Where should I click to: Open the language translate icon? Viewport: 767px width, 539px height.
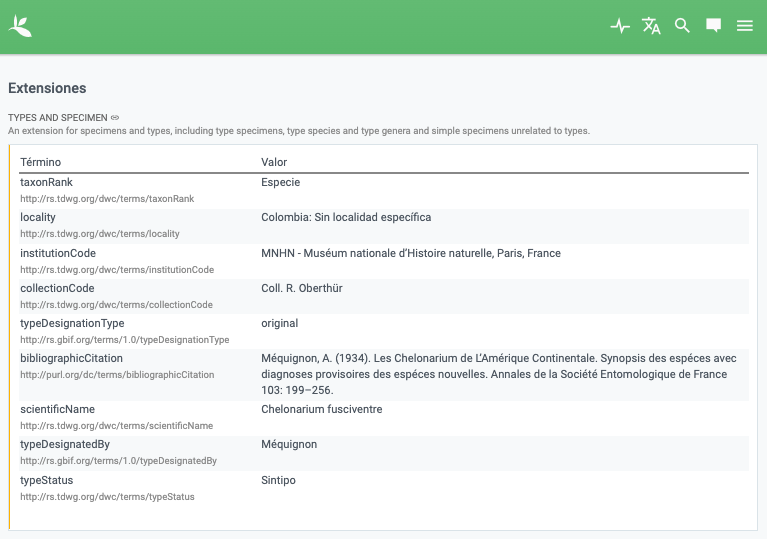pyautogui.click(x=651, y=25)
